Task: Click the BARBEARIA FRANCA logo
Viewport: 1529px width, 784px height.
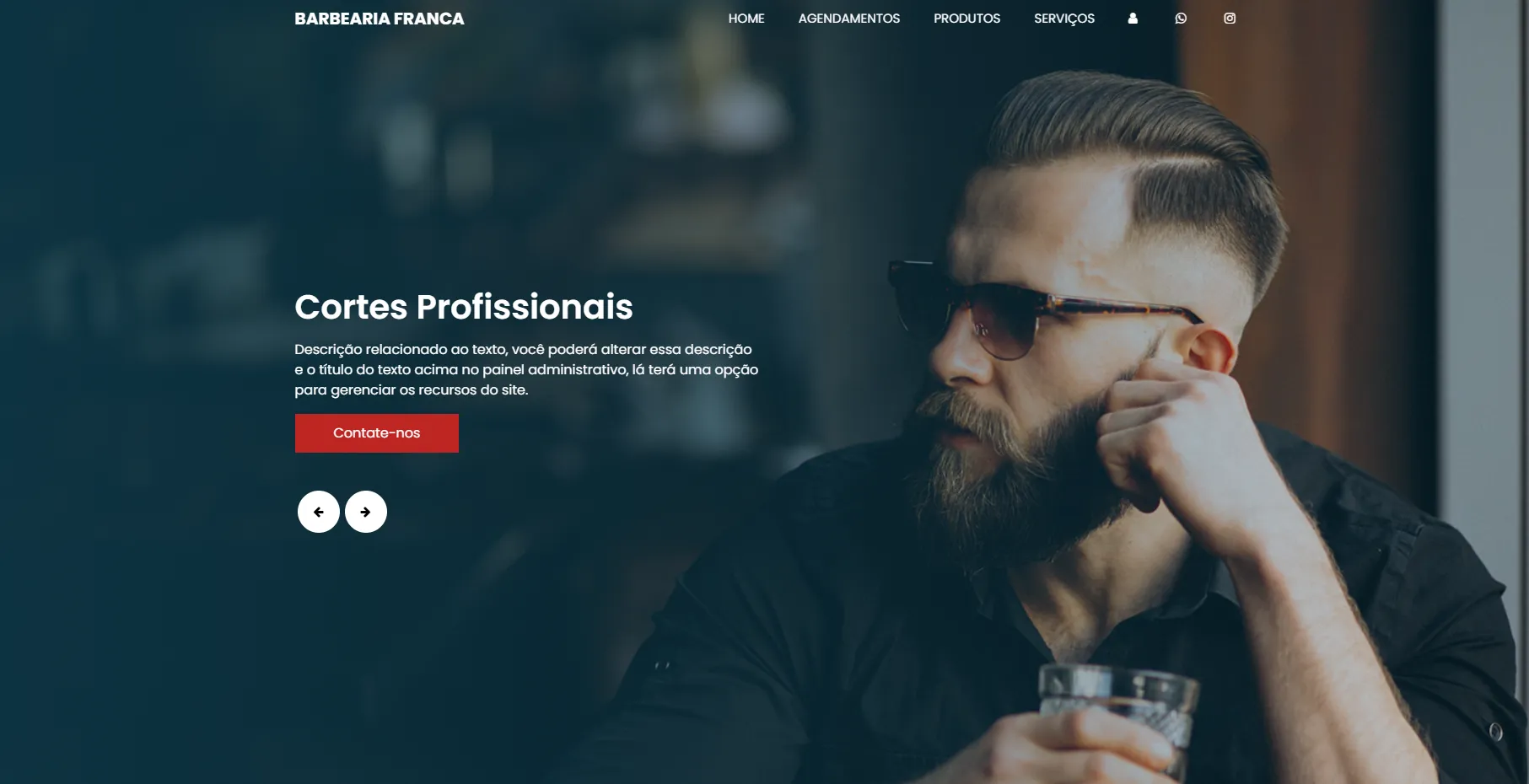Action: (x=380, y=19)
